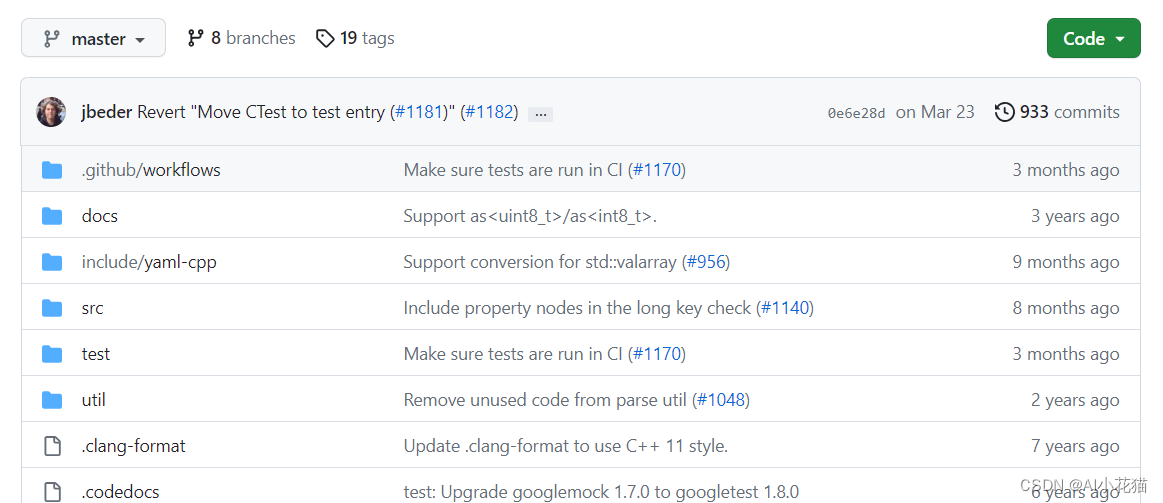Image resolution: width=1163 pixels, height=503 pixels.
Task: Click the .codedocs file icon
Action: (x=52, y=491)
